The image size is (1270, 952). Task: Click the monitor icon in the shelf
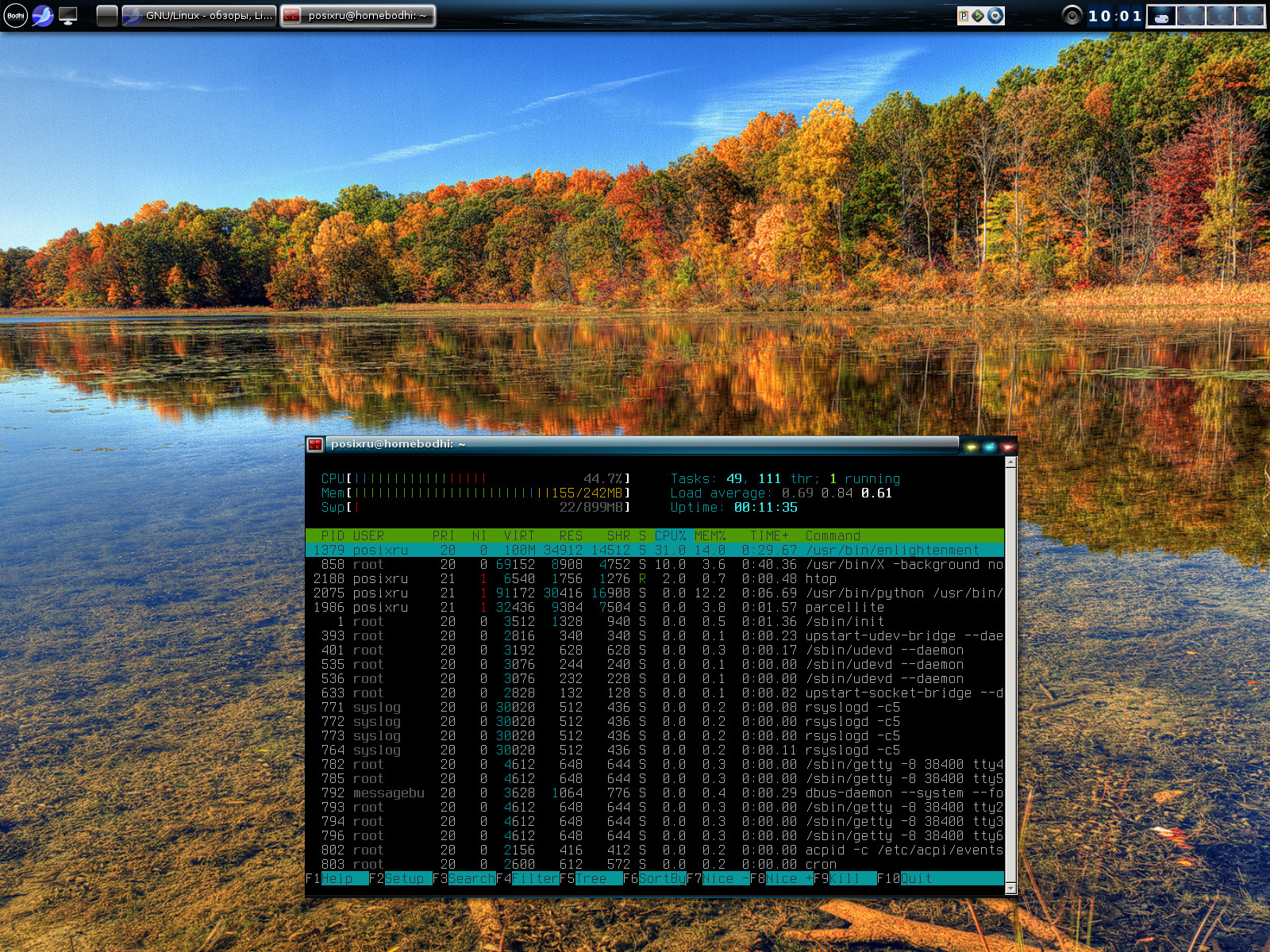pyautogui.click(x=68, y=15)
